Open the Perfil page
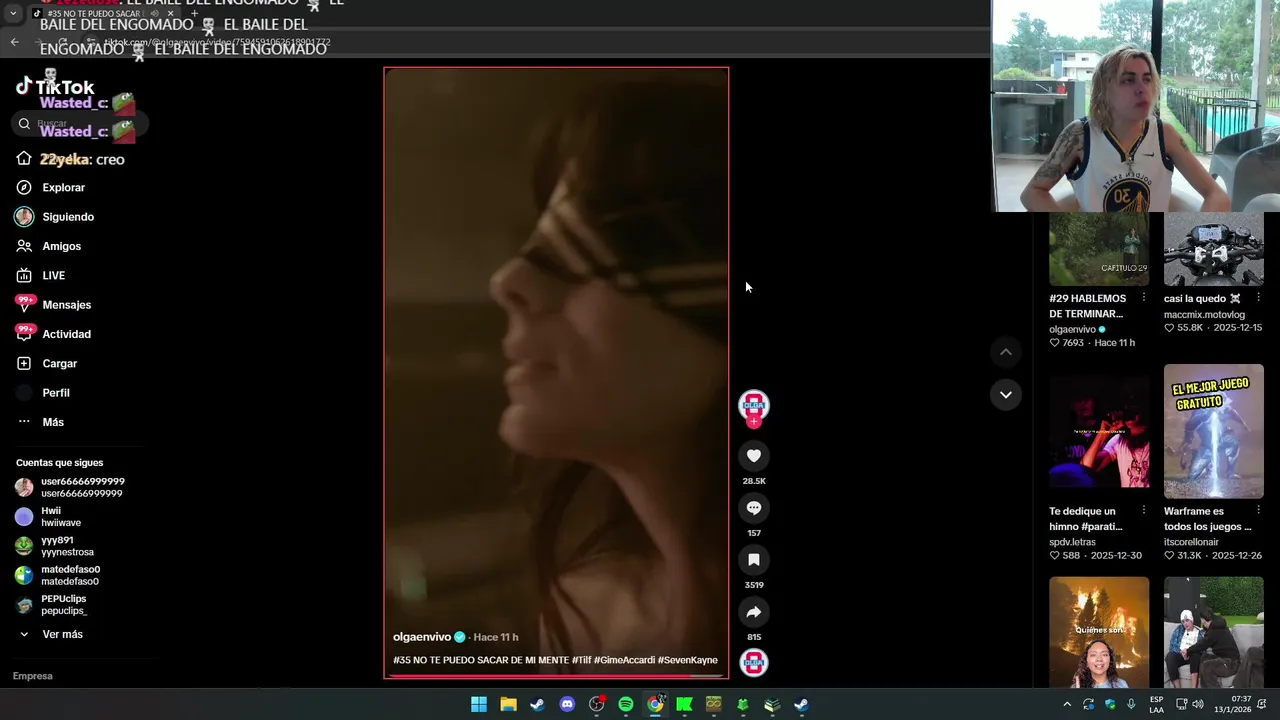Viewport: 1280px width, 720px height. click(x=55, y=393)
